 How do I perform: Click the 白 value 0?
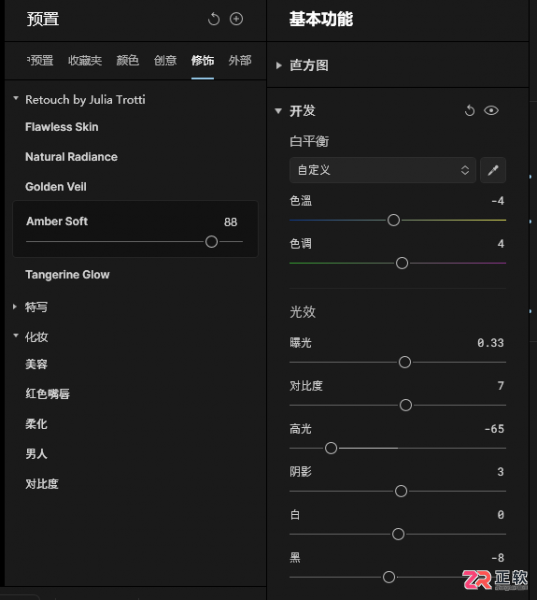[501, 515]
